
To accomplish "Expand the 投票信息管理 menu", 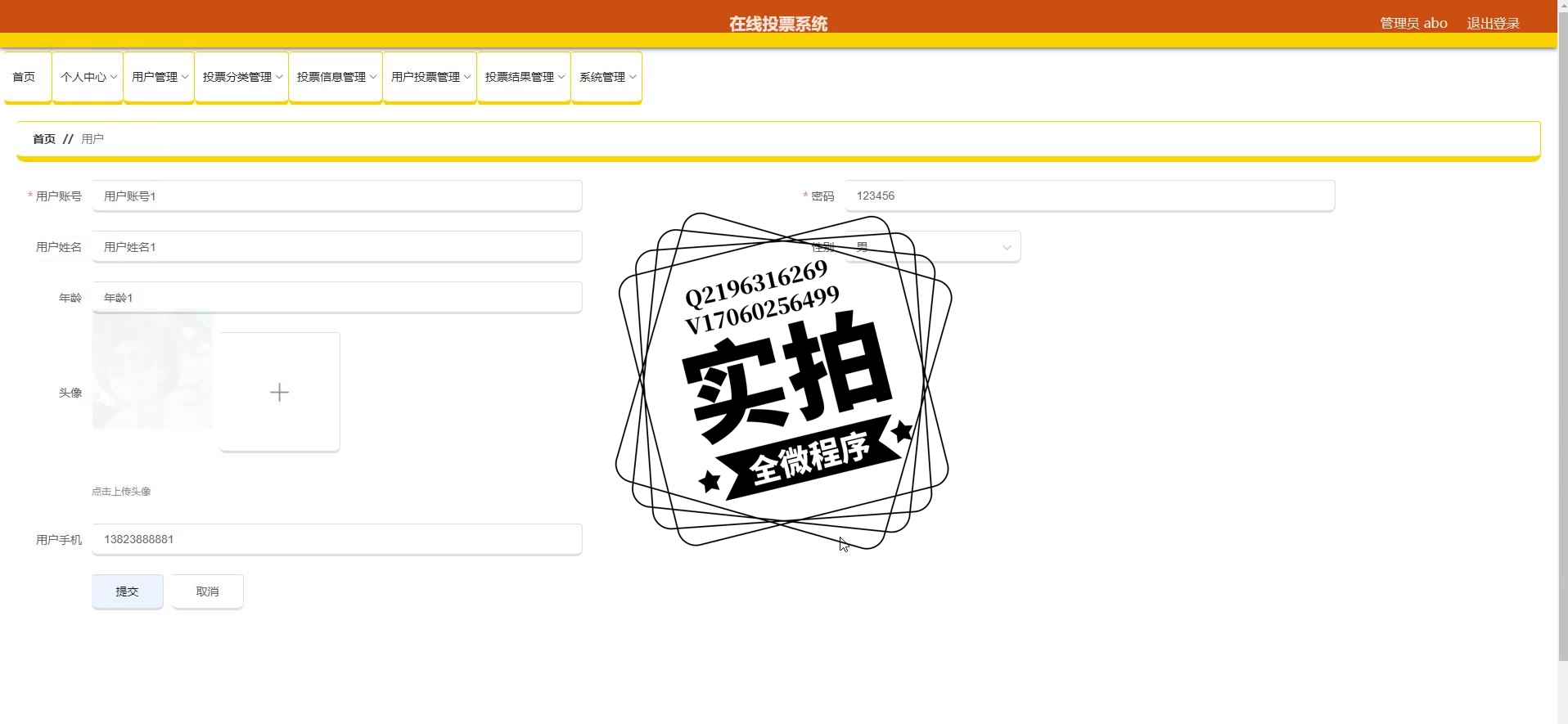I will 336,77.
